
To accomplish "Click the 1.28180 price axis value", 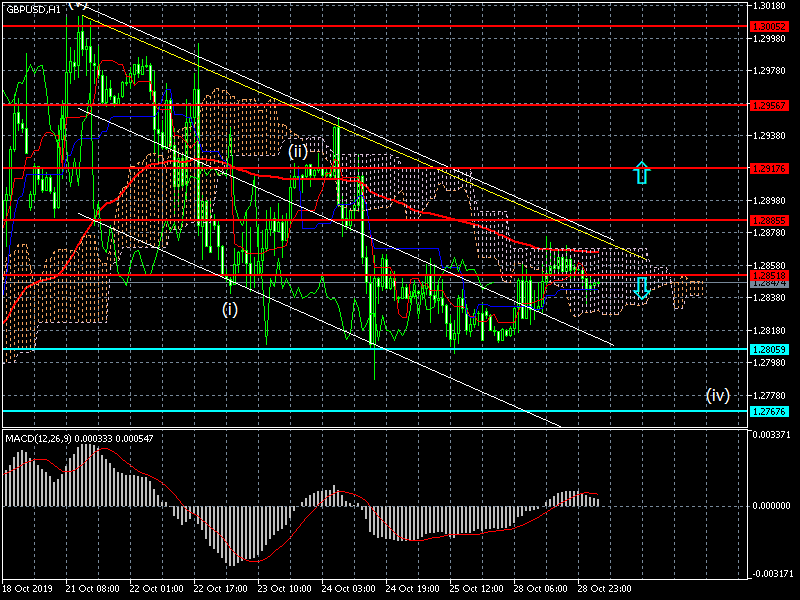I will coord(769,330).
